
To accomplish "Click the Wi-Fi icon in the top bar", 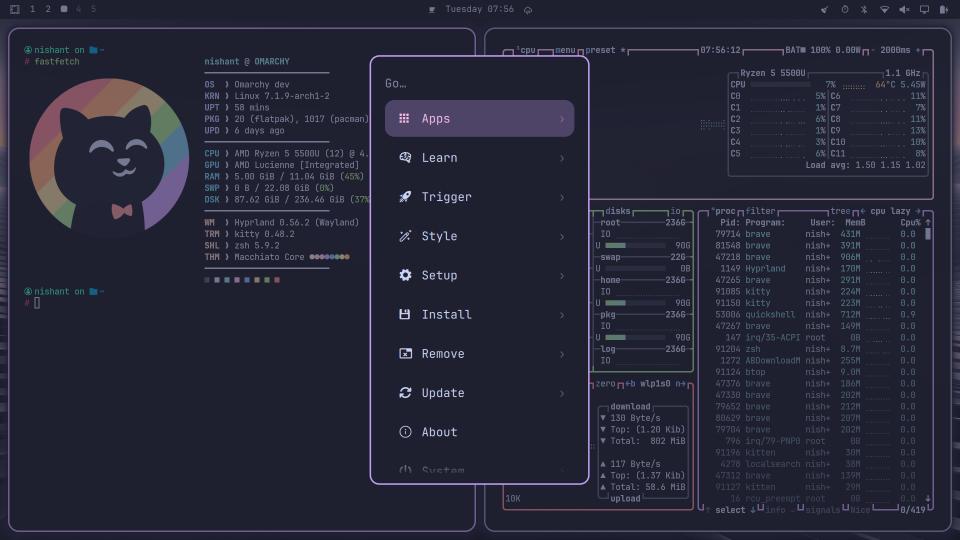I will point(884,9).
